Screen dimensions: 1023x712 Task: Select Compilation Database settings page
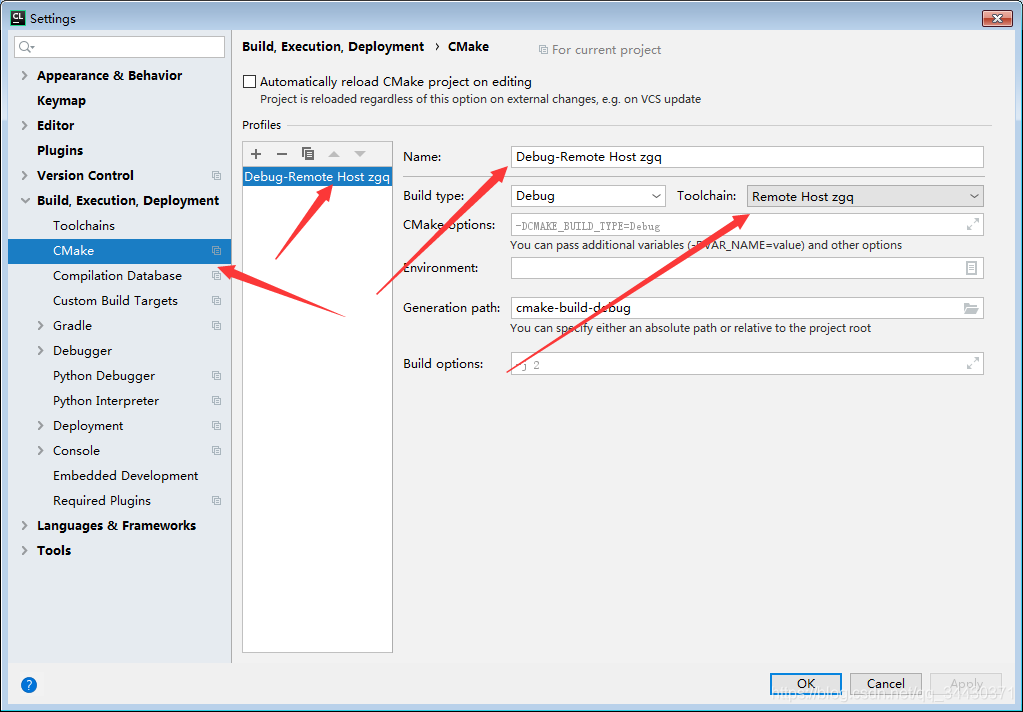[119, 275]
